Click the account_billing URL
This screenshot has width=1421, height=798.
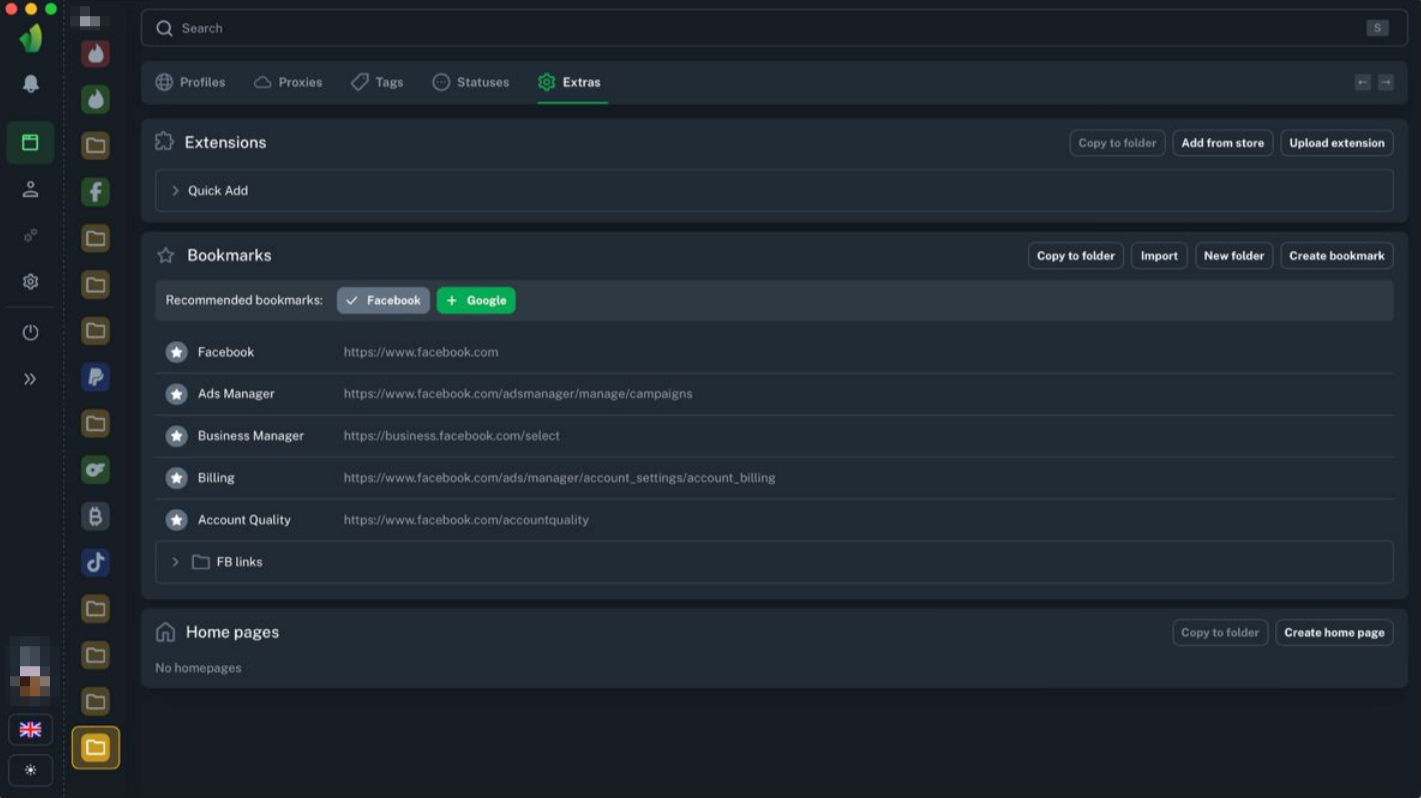(x=560, y=478)
